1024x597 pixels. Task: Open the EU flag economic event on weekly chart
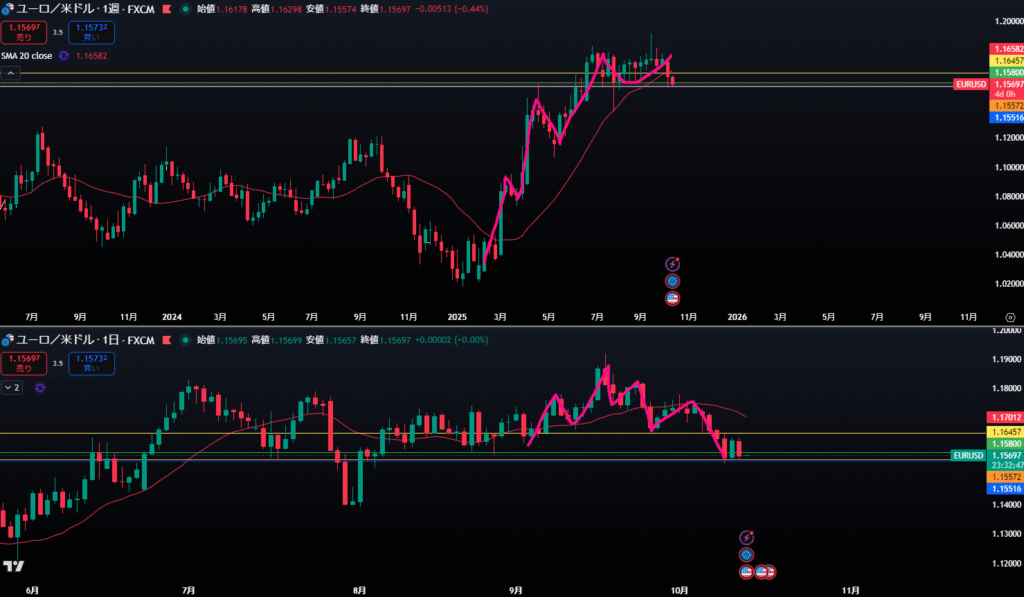pos(673,281)
